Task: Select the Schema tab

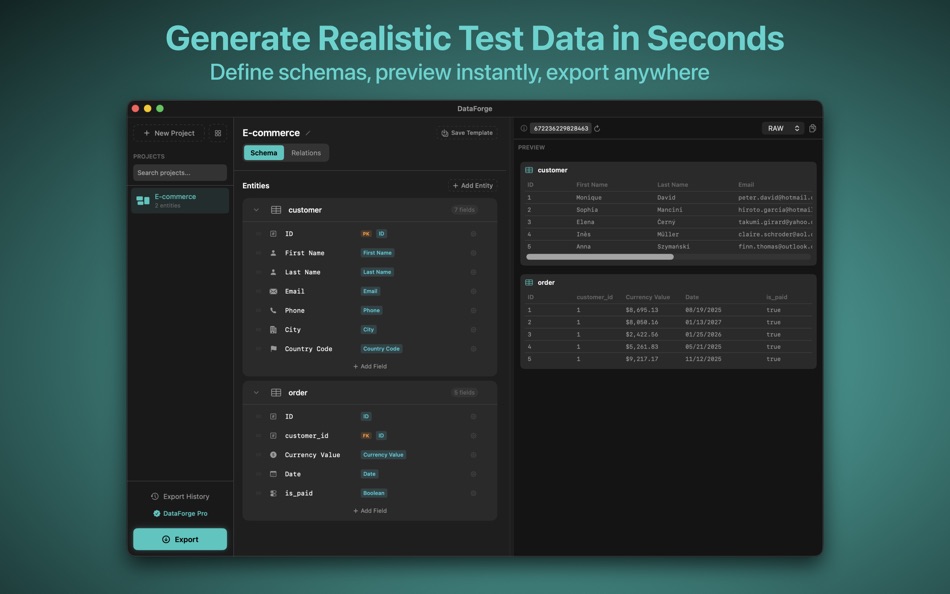Action: [x=263, y=152]
